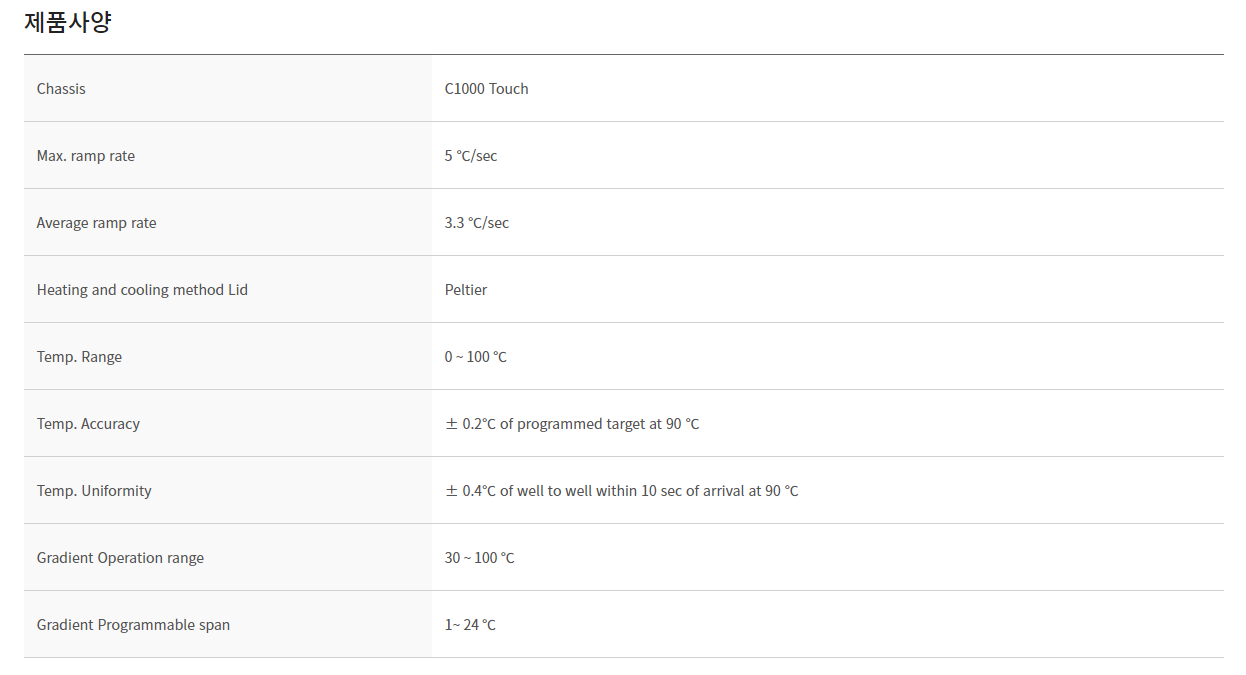Click the 0 ~ 100 °C value
The height and width of the screenshot is (675, 1246).
(x=476, y=357)
